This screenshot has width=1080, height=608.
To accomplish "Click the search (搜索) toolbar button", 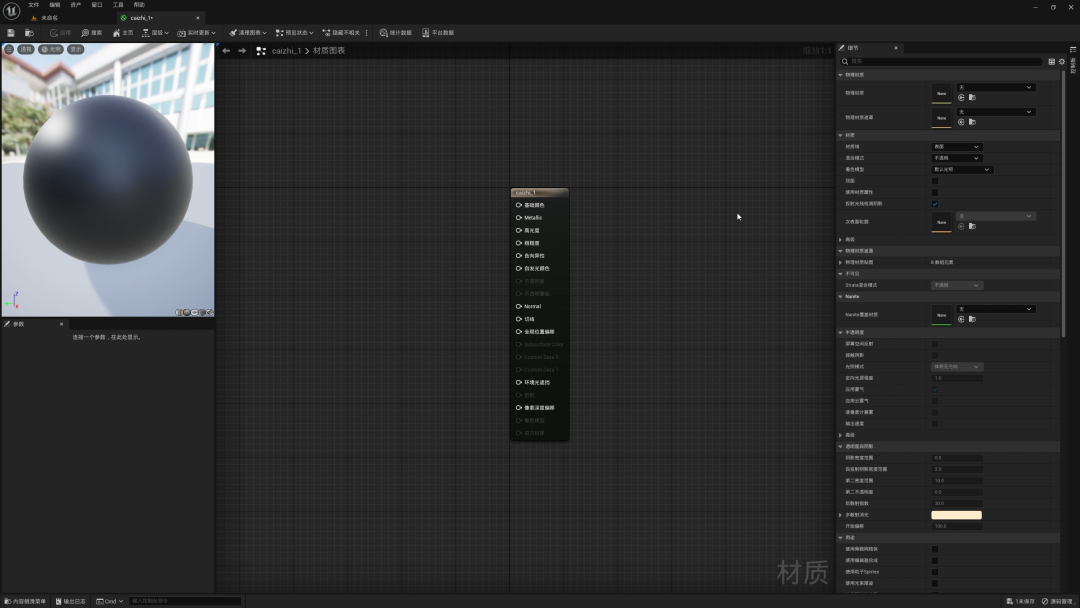I will pyautogui.click(x=91, y=32).
